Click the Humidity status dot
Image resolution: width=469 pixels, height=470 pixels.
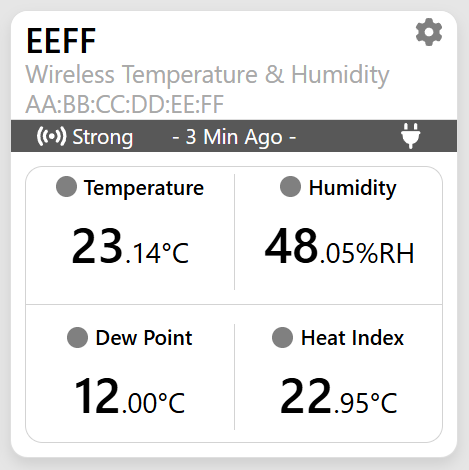[x=290, y=186]
